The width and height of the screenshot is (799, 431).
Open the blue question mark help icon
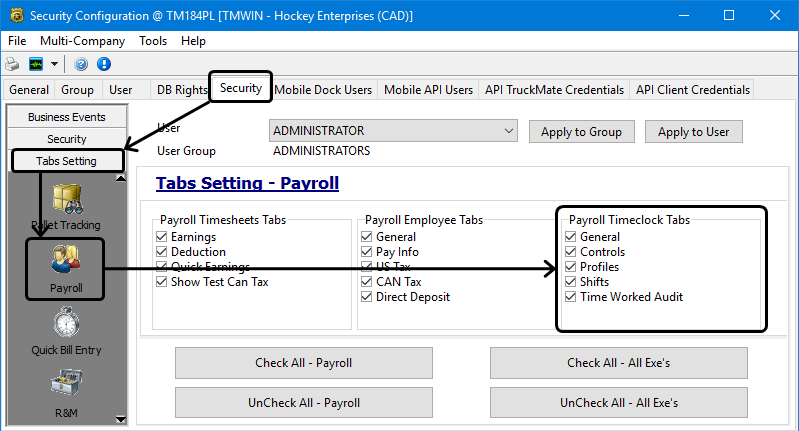[x=81, y=64]
